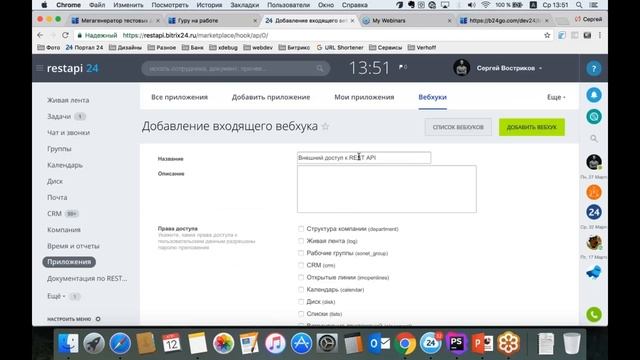Mark page as favorite with star icon
Image resolution: width=640 pixels, height=360 pixels.
click(x=325, y=127)
